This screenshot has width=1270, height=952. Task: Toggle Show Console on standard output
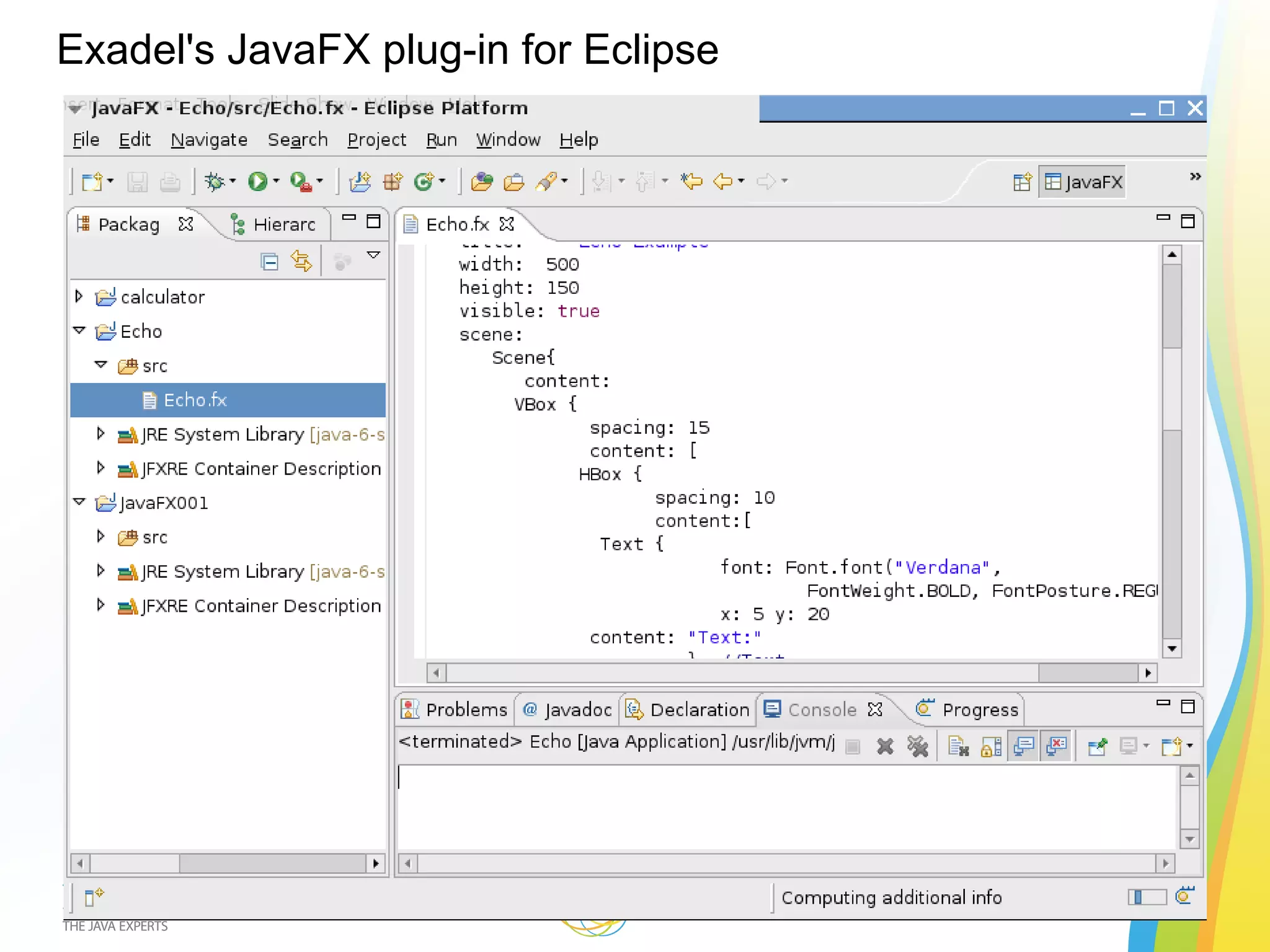pos(1023,746)
